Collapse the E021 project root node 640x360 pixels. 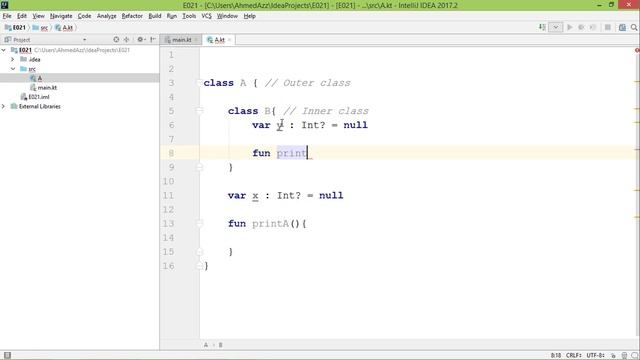pos(4,50)
